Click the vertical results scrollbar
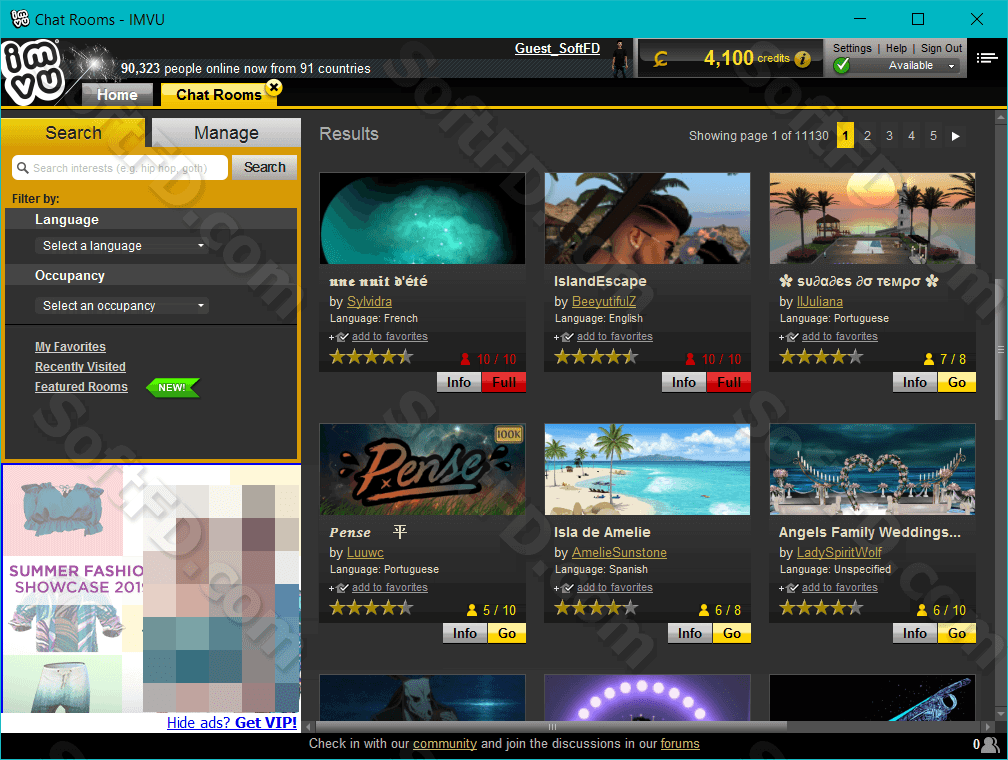Image resolution: width=1008 pixels, height=760 pixels. (x=1000, y=350)
